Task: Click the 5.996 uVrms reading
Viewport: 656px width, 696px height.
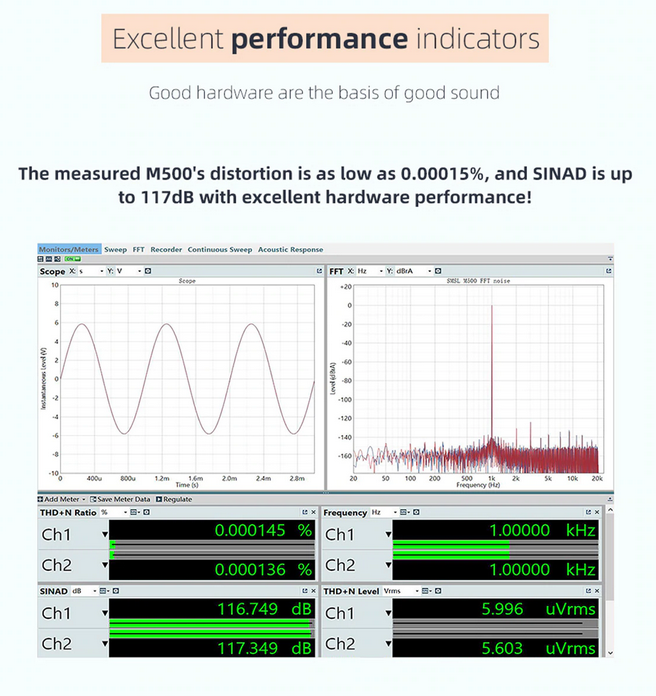Action: (538, 609)
